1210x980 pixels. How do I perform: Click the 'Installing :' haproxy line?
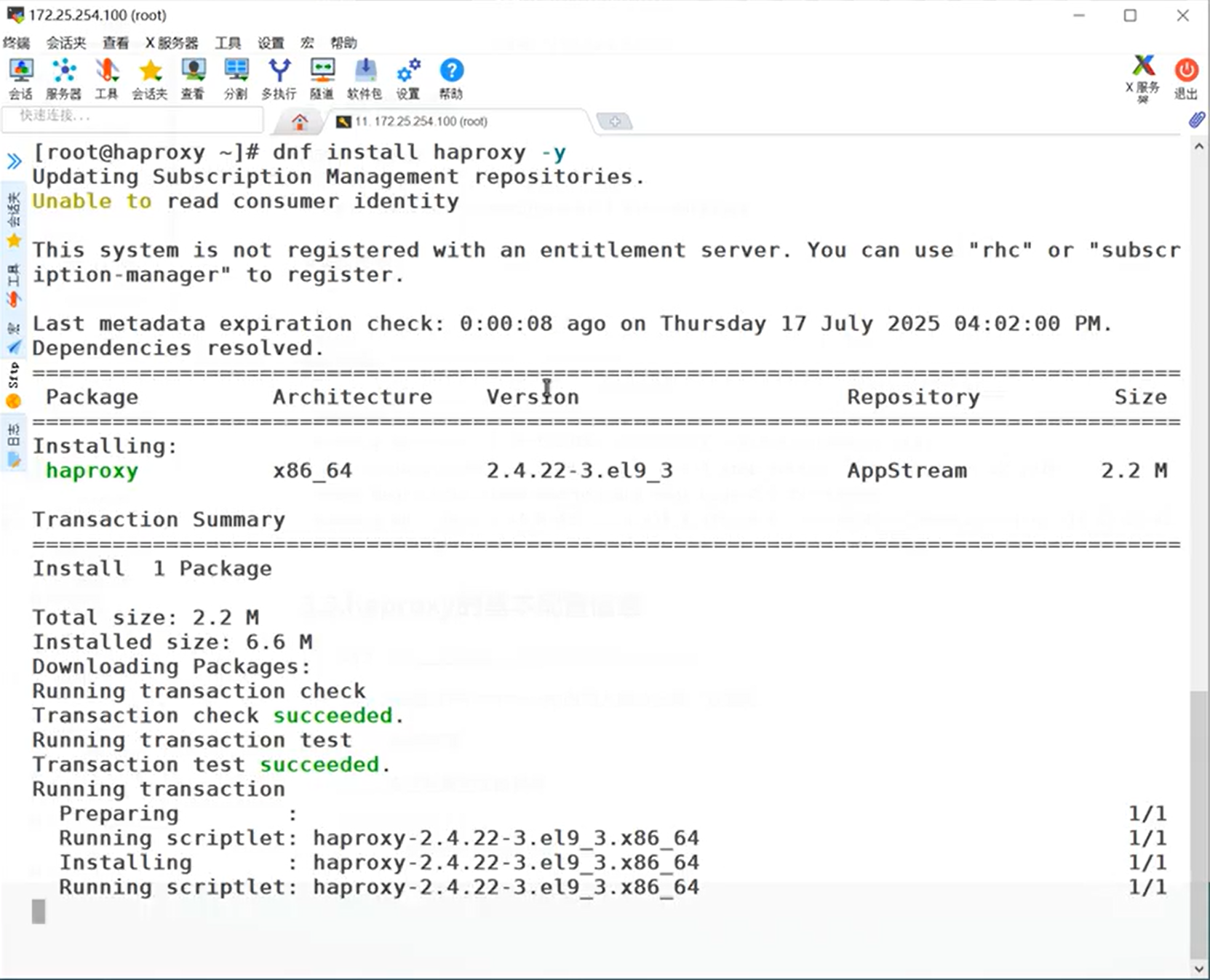point(378,862)
